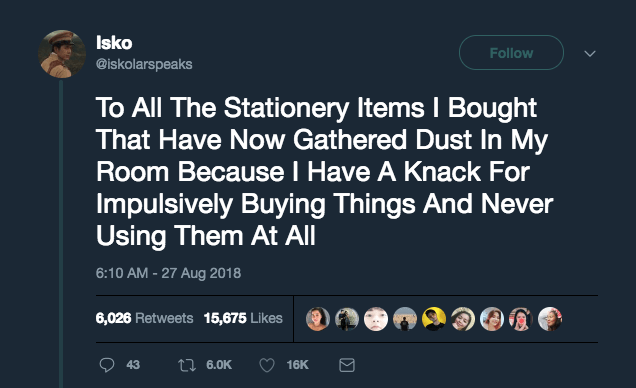Click the reply speech bubble icon

tap(107, 365)
